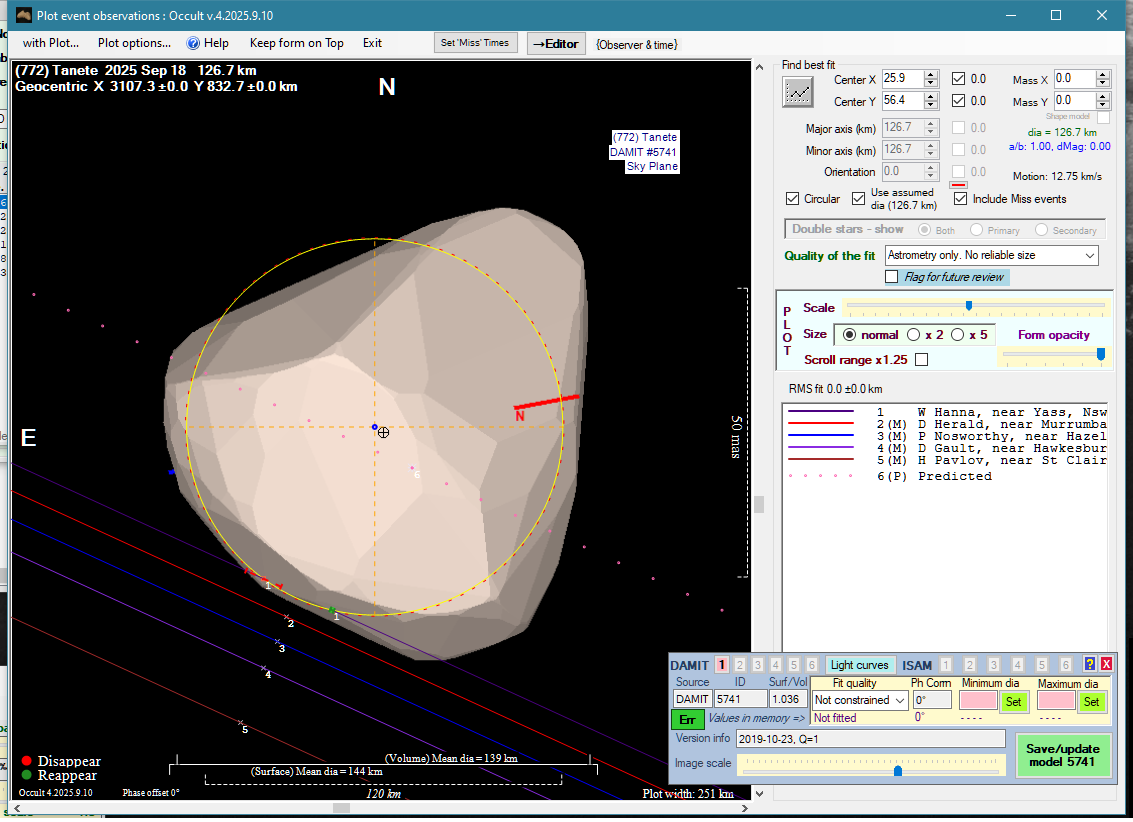Click the Form opacity slider

[x=1054, y=354]
